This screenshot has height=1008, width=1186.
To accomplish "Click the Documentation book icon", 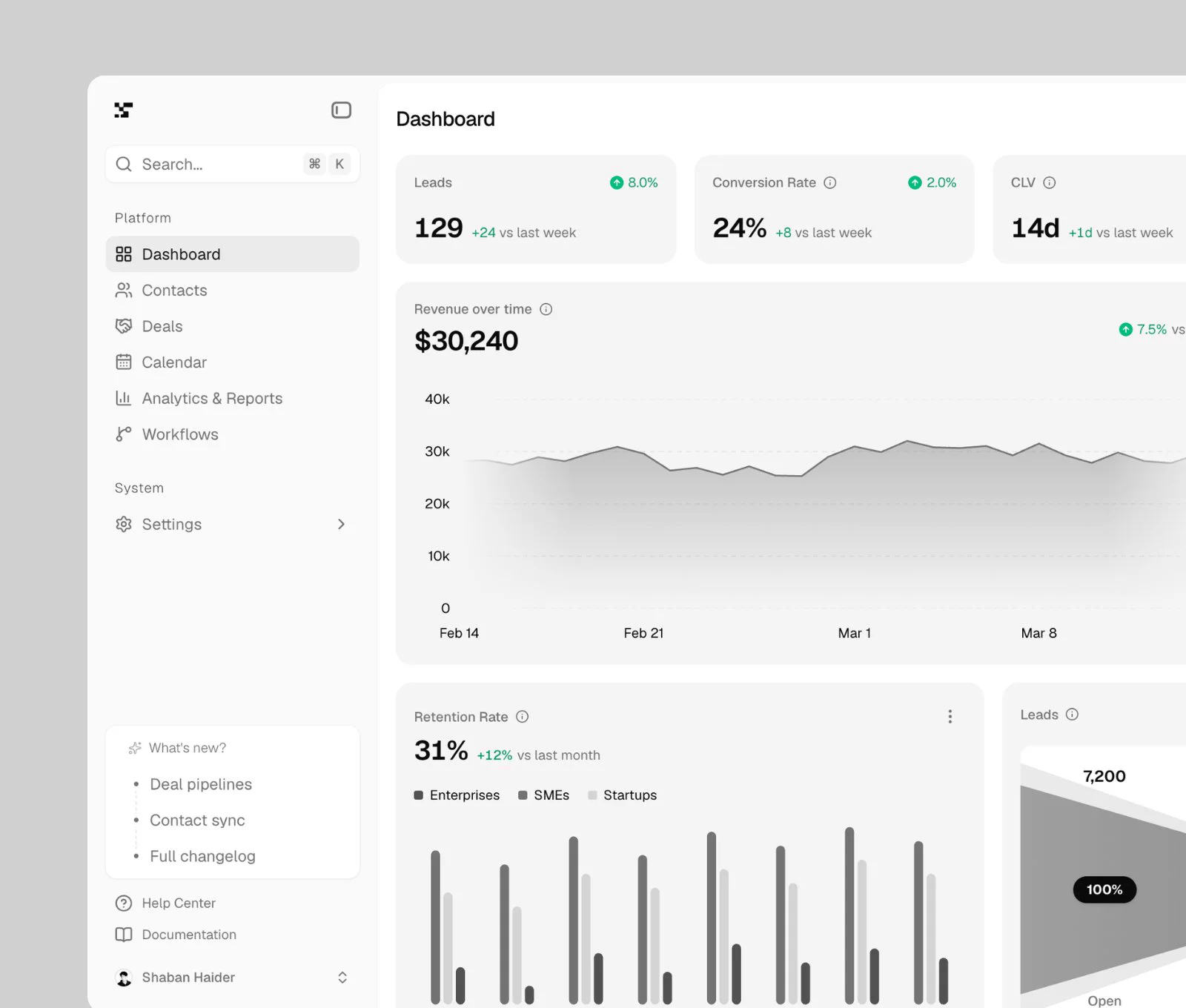I will (124, 935).
